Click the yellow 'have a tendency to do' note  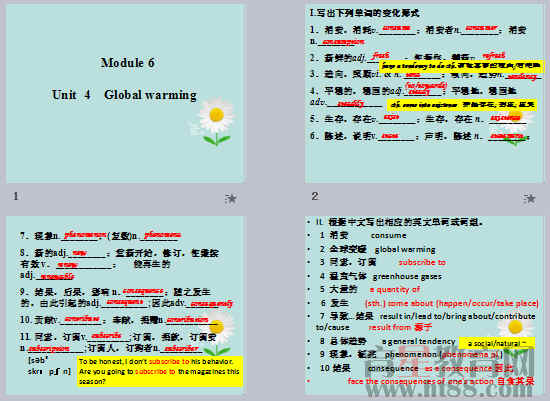pos(461,66)
